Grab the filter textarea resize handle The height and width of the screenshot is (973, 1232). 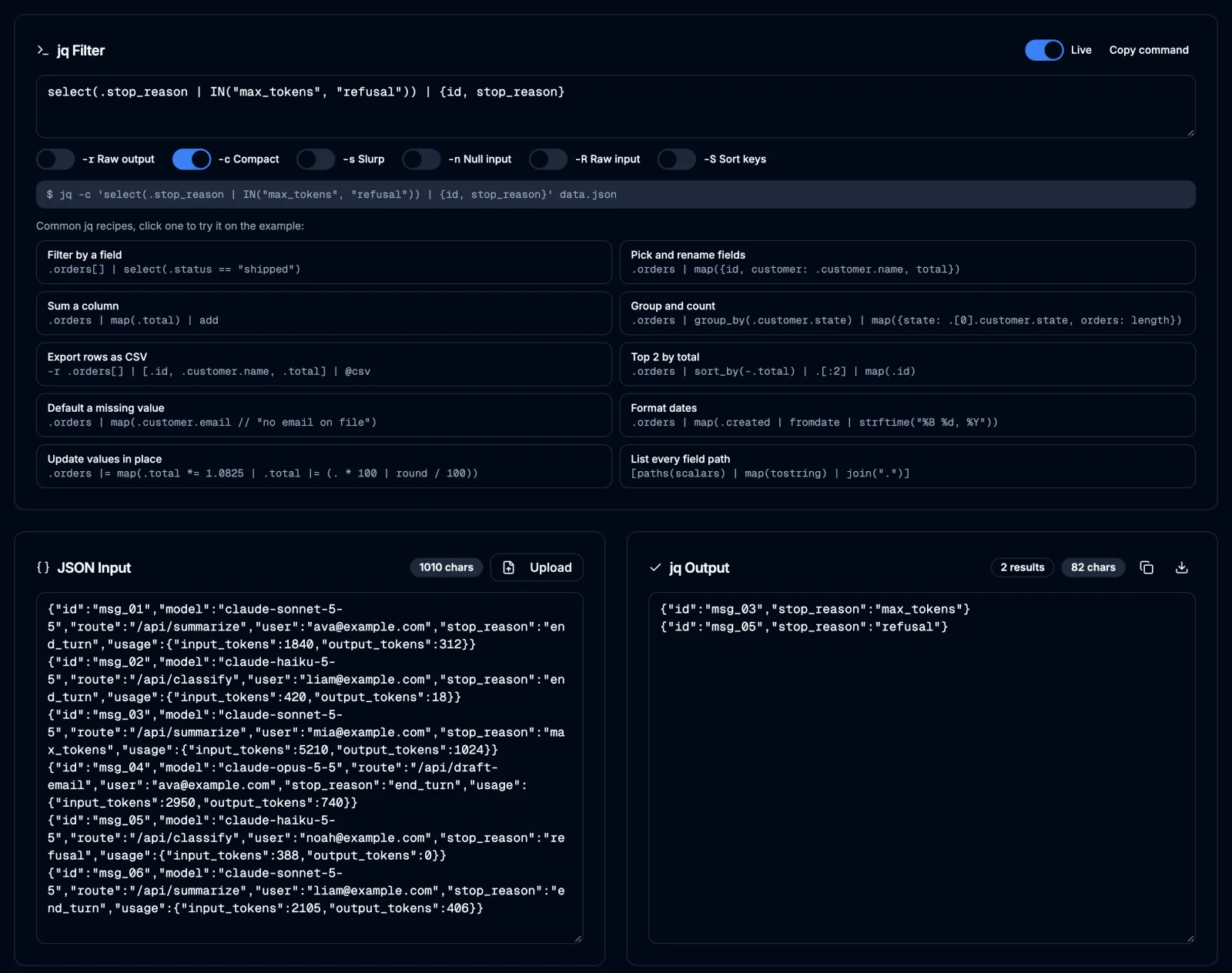1190,132
